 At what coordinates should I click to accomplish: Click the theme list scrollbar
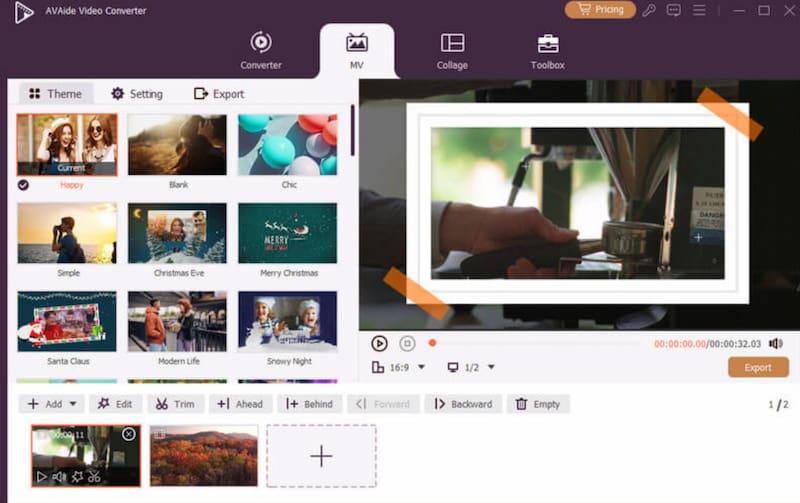pyautogui.click(x=352, y=130)
